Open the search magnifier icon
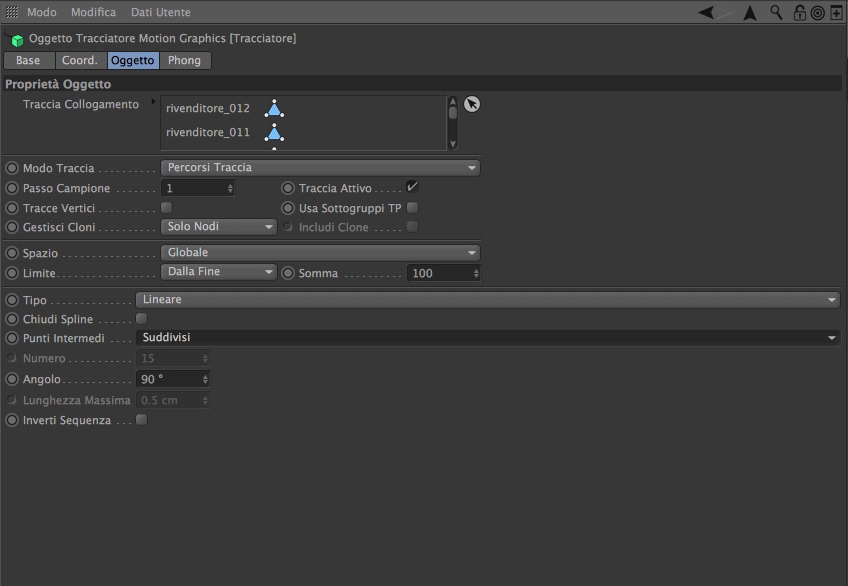 coord(776,12)
